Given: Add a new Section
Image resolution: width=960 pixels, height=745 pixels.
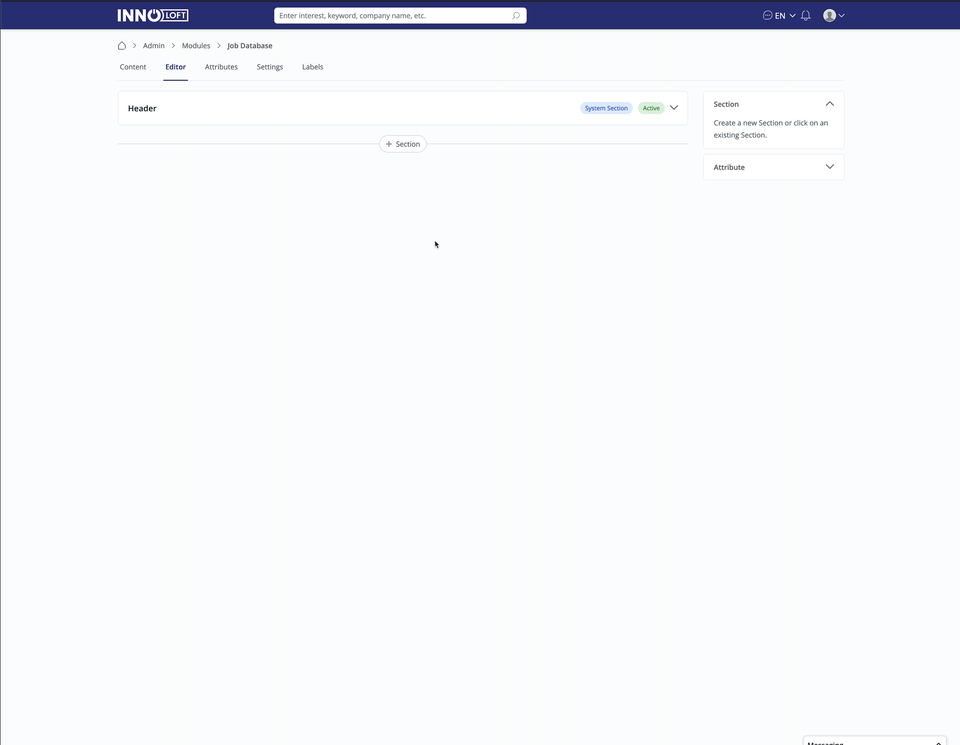Looking at the screenshot, I should (403, 144).
